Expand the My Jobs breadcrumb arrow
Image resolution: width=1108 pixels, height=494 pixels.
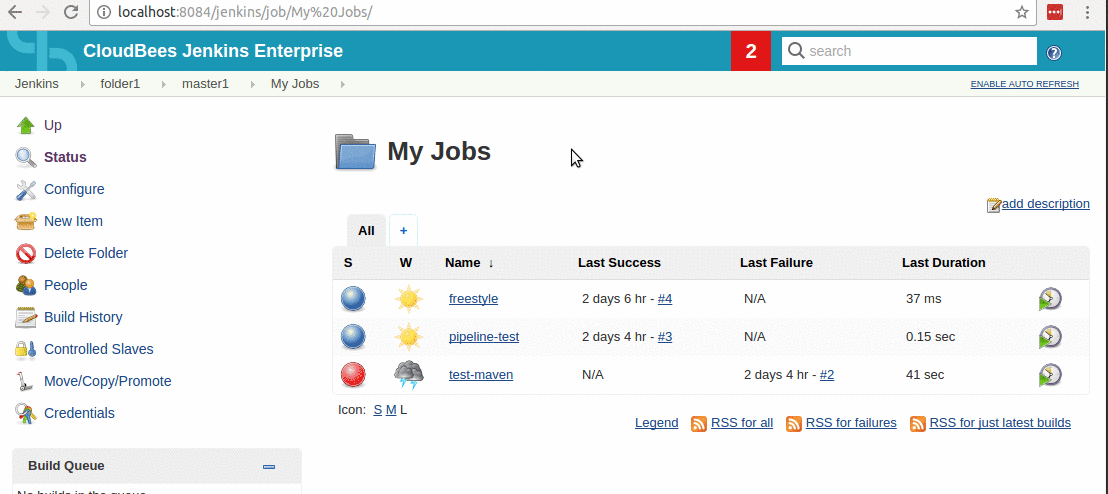point(343,84)
